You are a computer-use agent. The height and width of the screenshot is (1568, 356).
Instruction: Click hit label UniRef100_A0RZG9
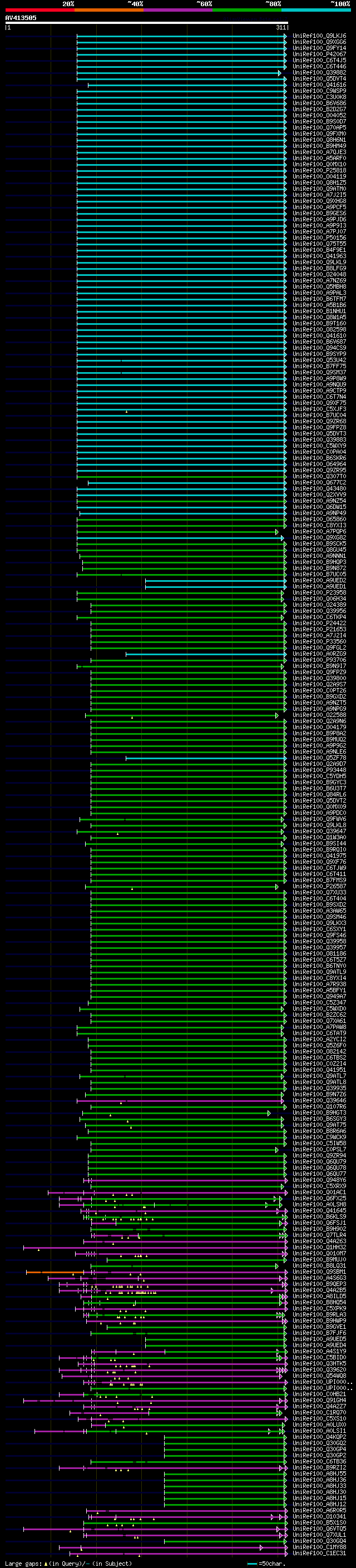[319, 654]
